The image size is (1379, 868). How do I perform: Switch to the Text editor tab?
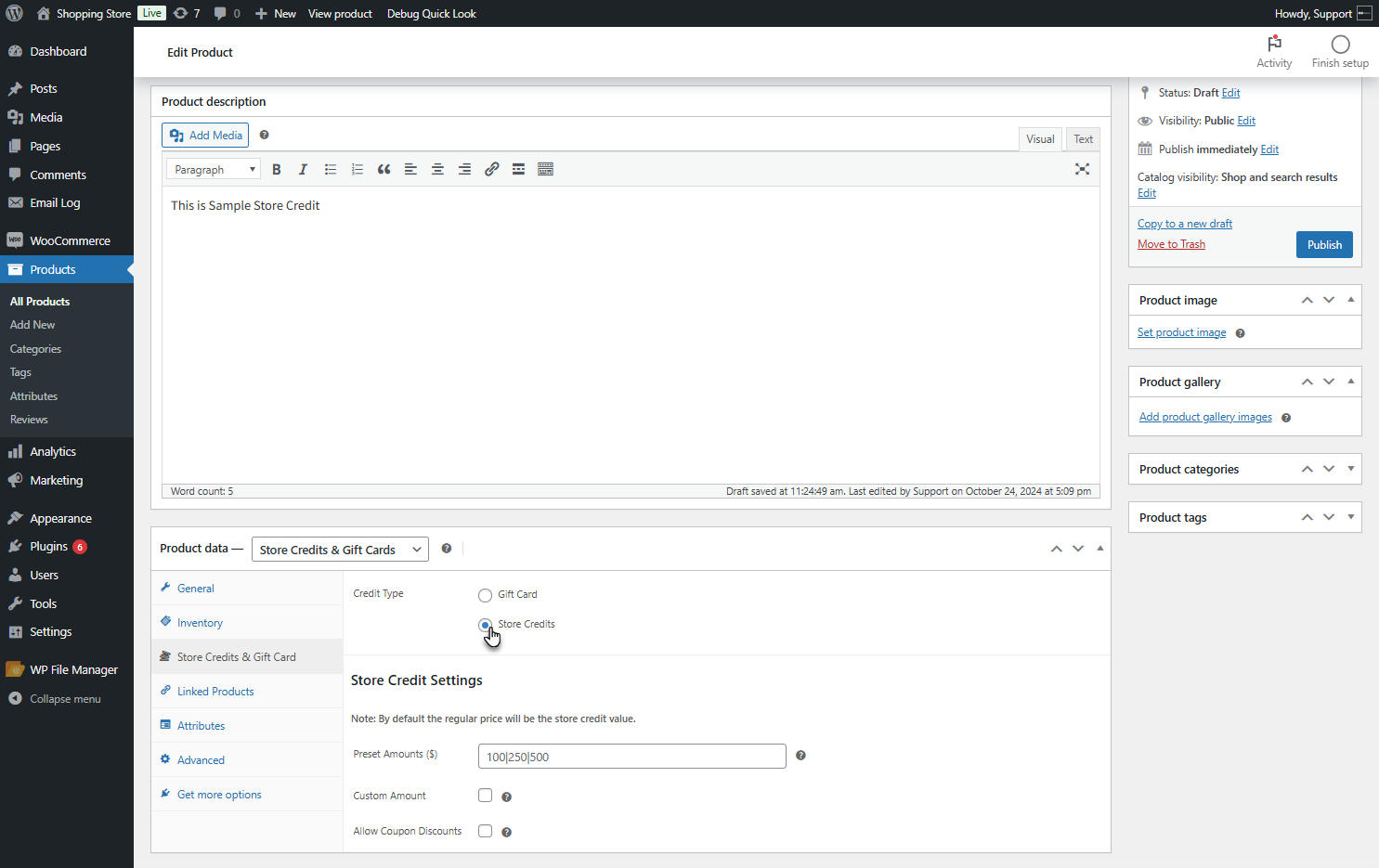(1083, 139)
